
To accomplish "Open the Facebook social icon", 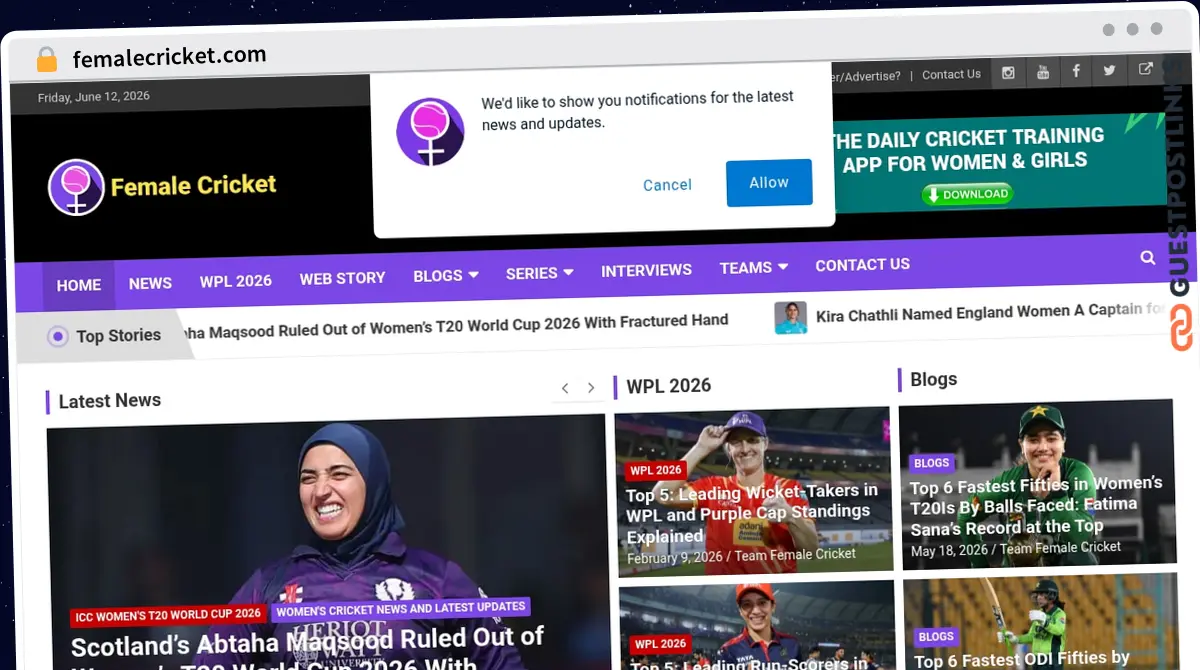I will point(1076,71).
